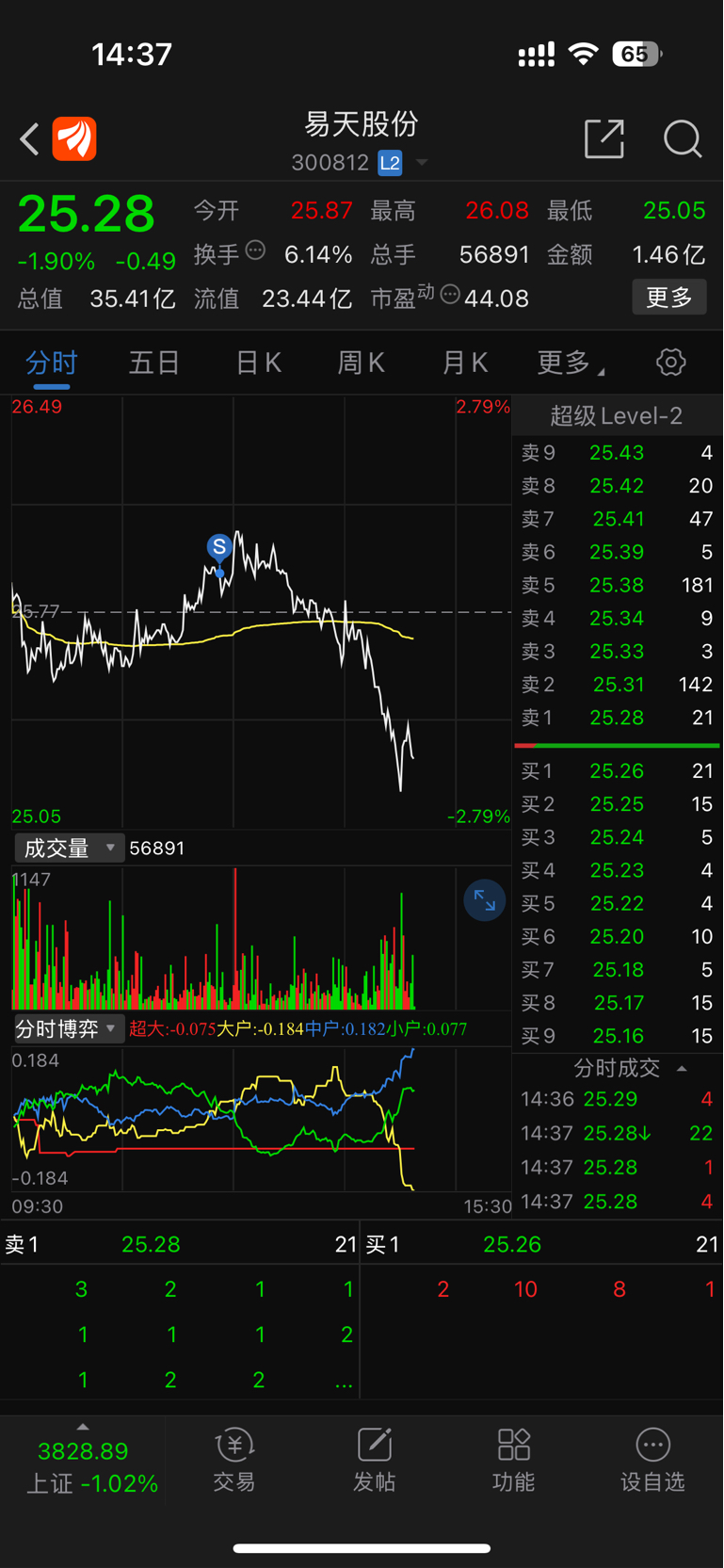Tap the back arrow icon
The width and height of the screenshot is (724, 1568).
pyautogui.click(x=29, y=139)
